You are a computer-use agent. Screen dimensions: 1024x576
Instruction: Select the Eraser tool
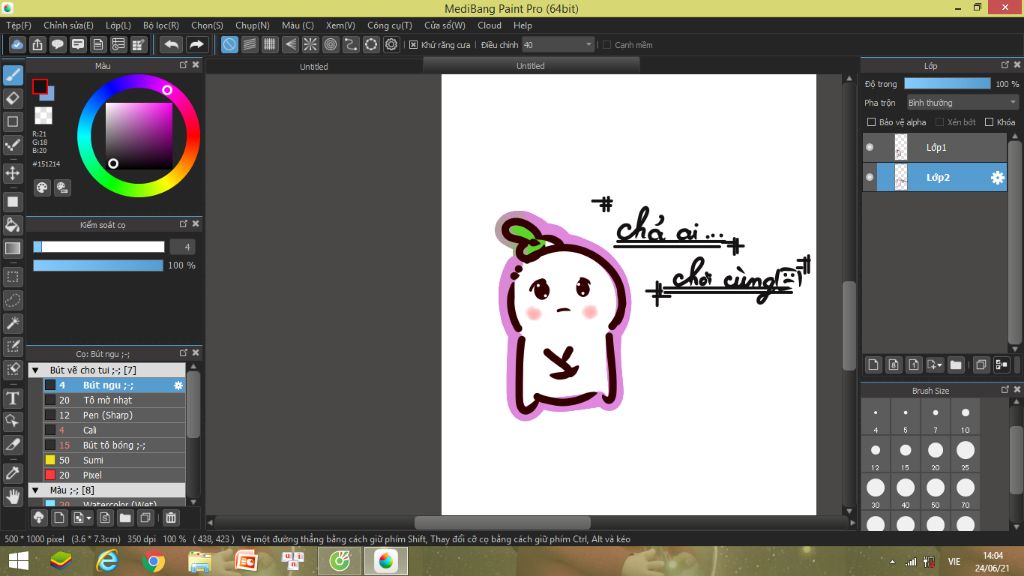coord(12,99)
